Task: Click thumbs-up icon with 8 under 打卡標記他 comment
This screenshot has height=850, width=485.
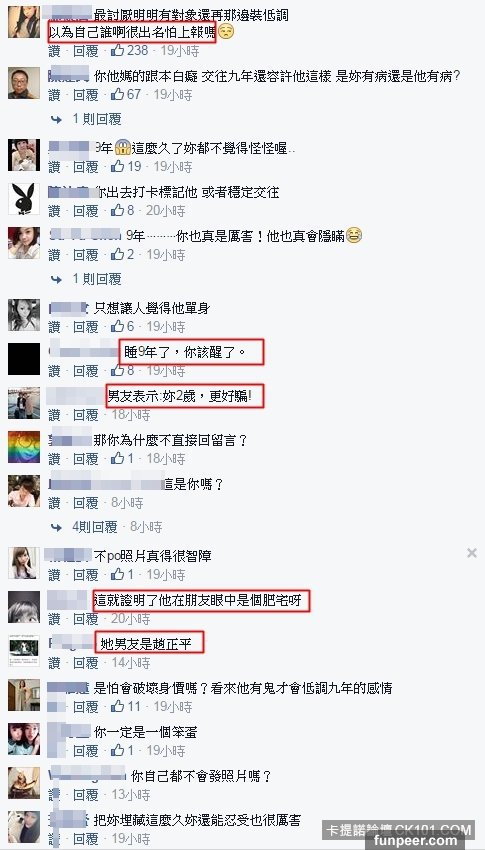Action: point(118,210)
